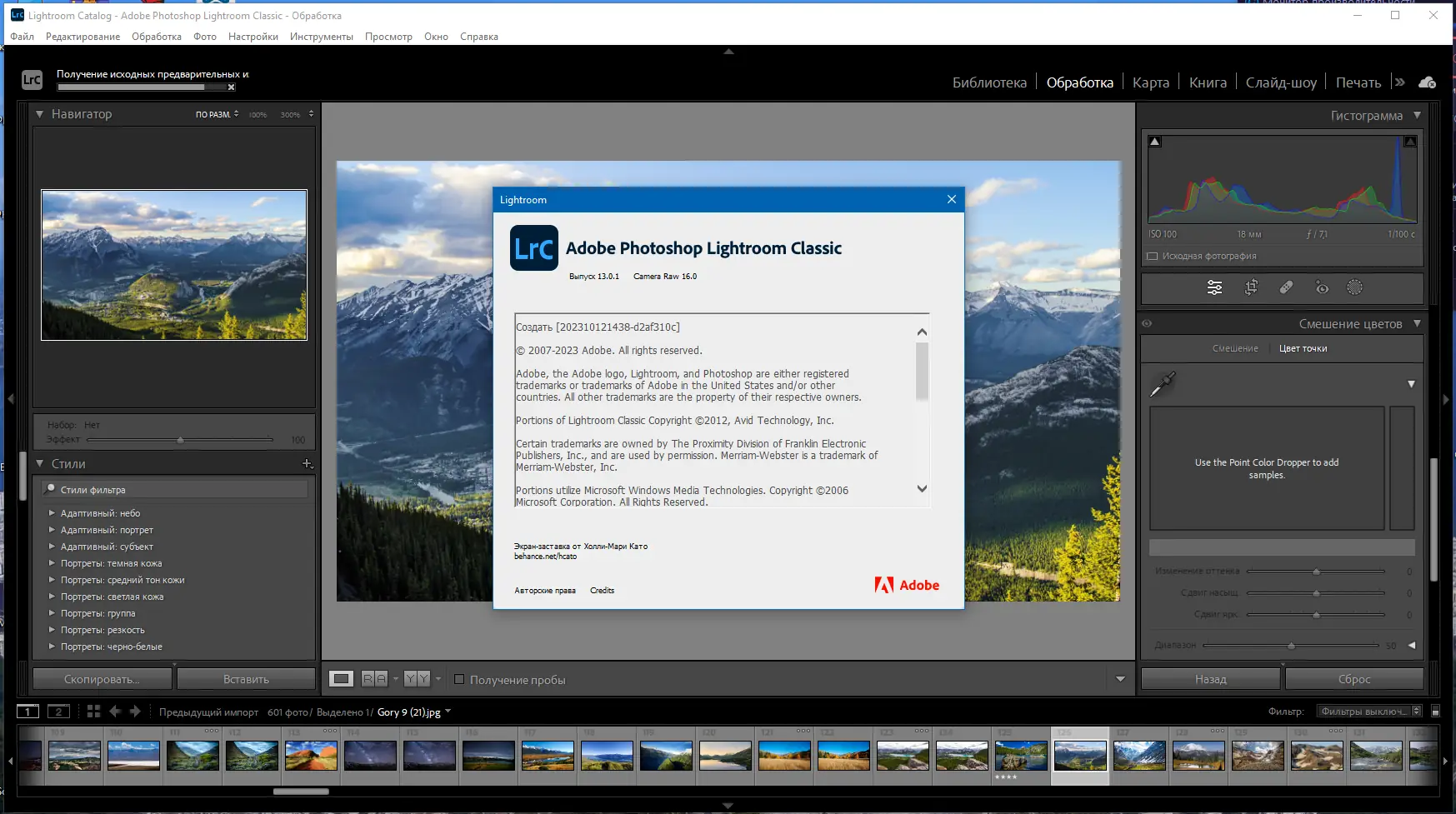Open the Инструменты menu

pyautogui.click(x=322, y=37)
